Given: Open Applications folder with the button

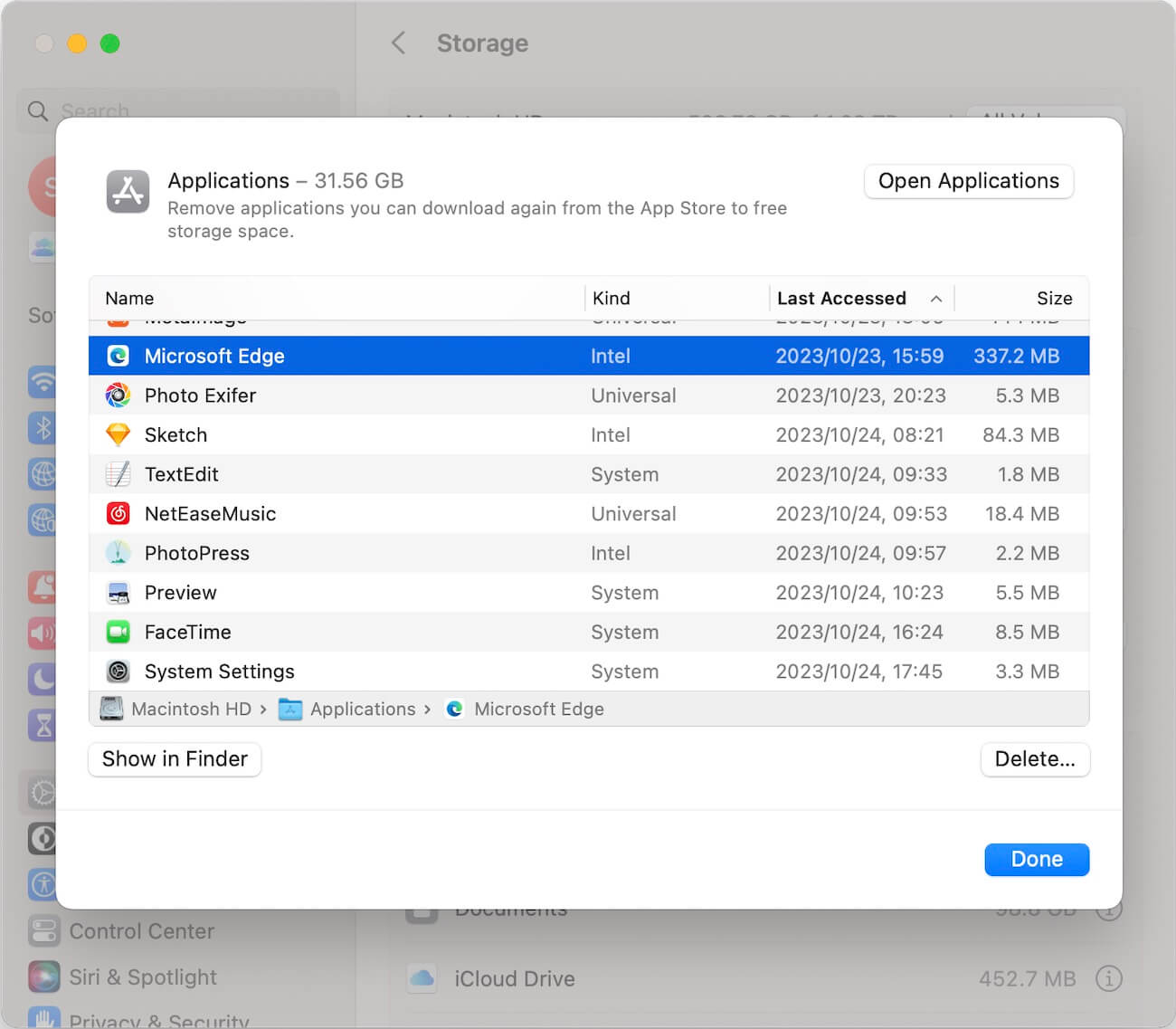Looking at the screenshot, I should coord(969,181).
